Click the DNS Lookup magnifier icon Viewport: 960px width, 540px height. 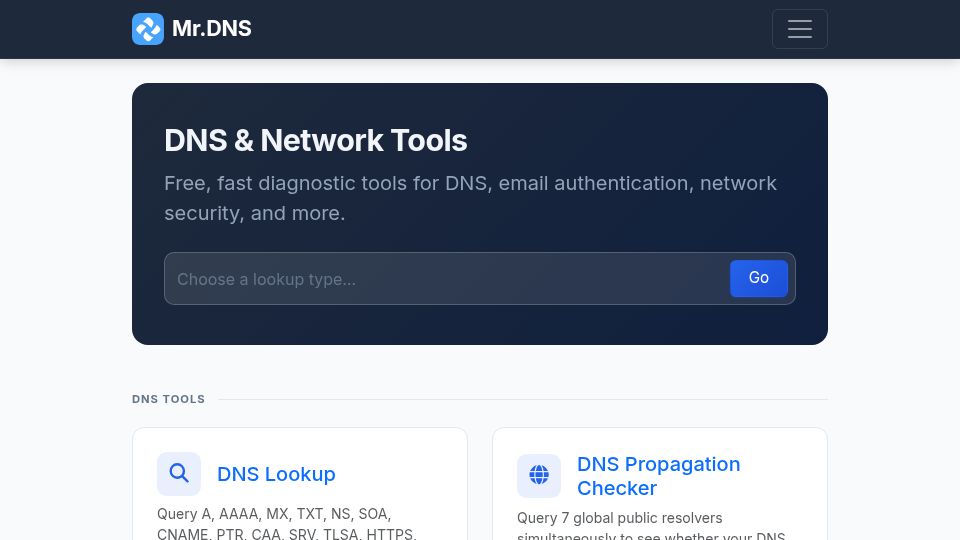click(179, 474)
